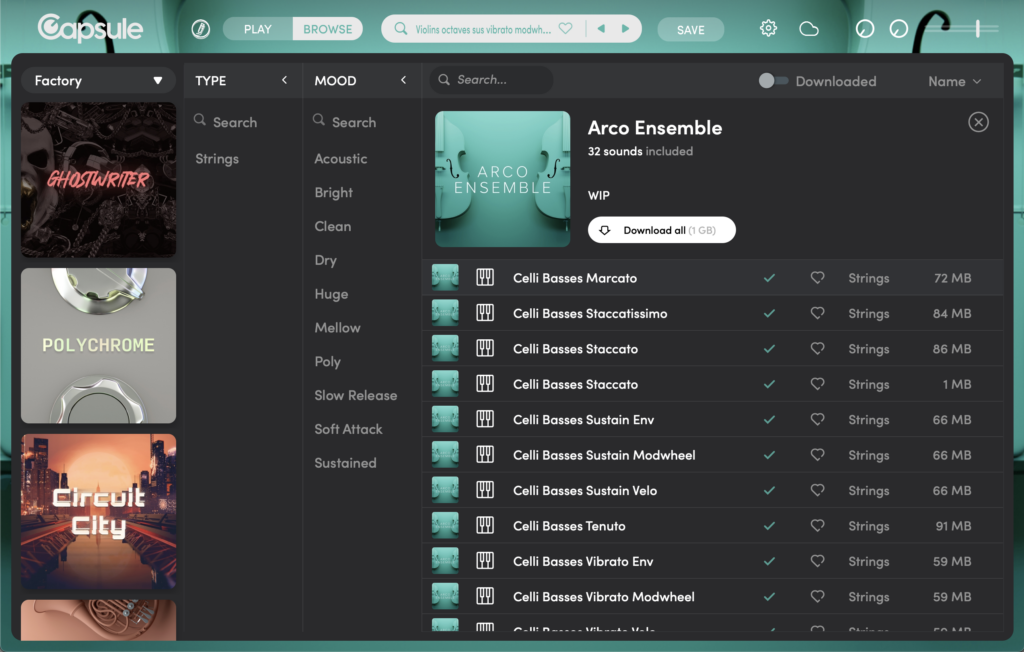Image resolution: width=1024 pixels, height=652 pixels.
Task: Open the Factory library dropdown
Action: click(x=98, y=81)
